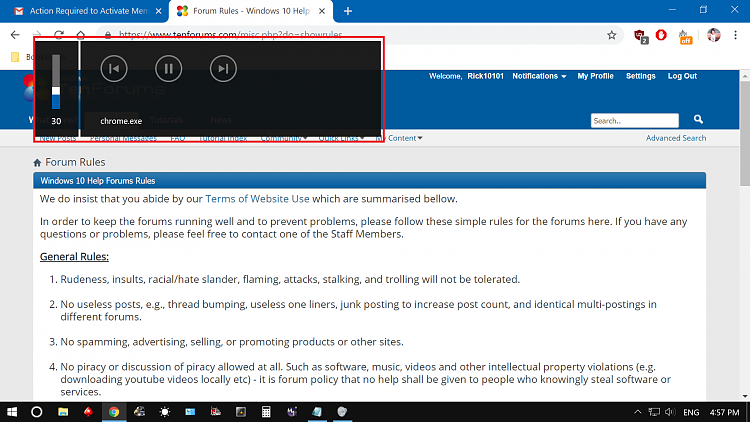Open the forum Settings link

pos(640,76)
